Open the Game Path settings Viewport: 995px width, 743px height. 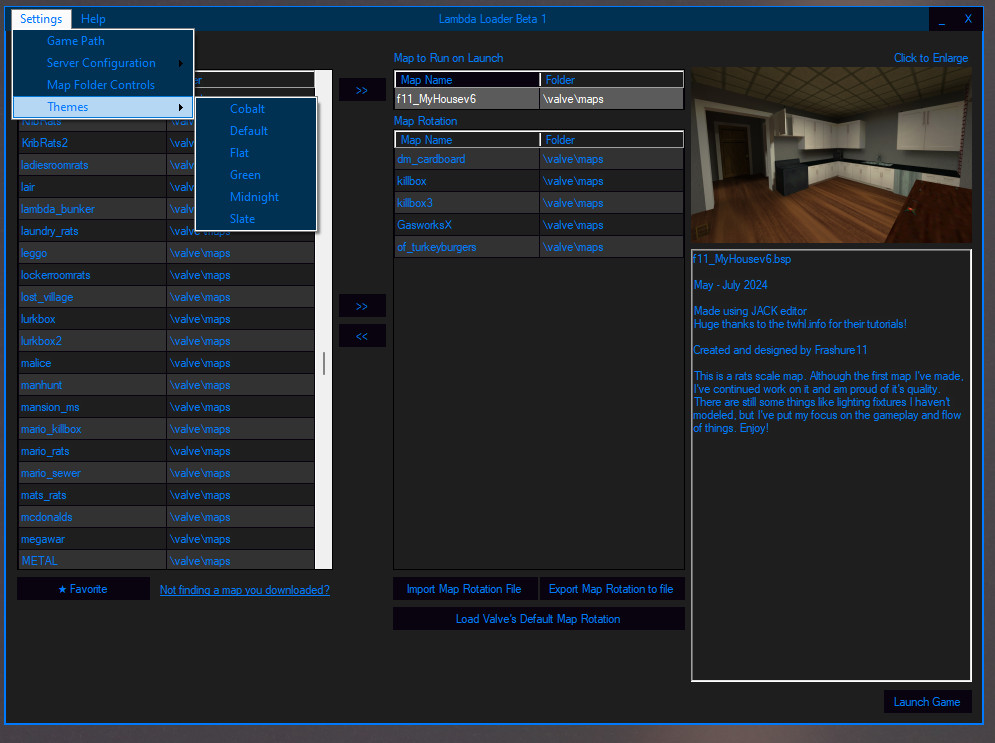pos(77,40)
